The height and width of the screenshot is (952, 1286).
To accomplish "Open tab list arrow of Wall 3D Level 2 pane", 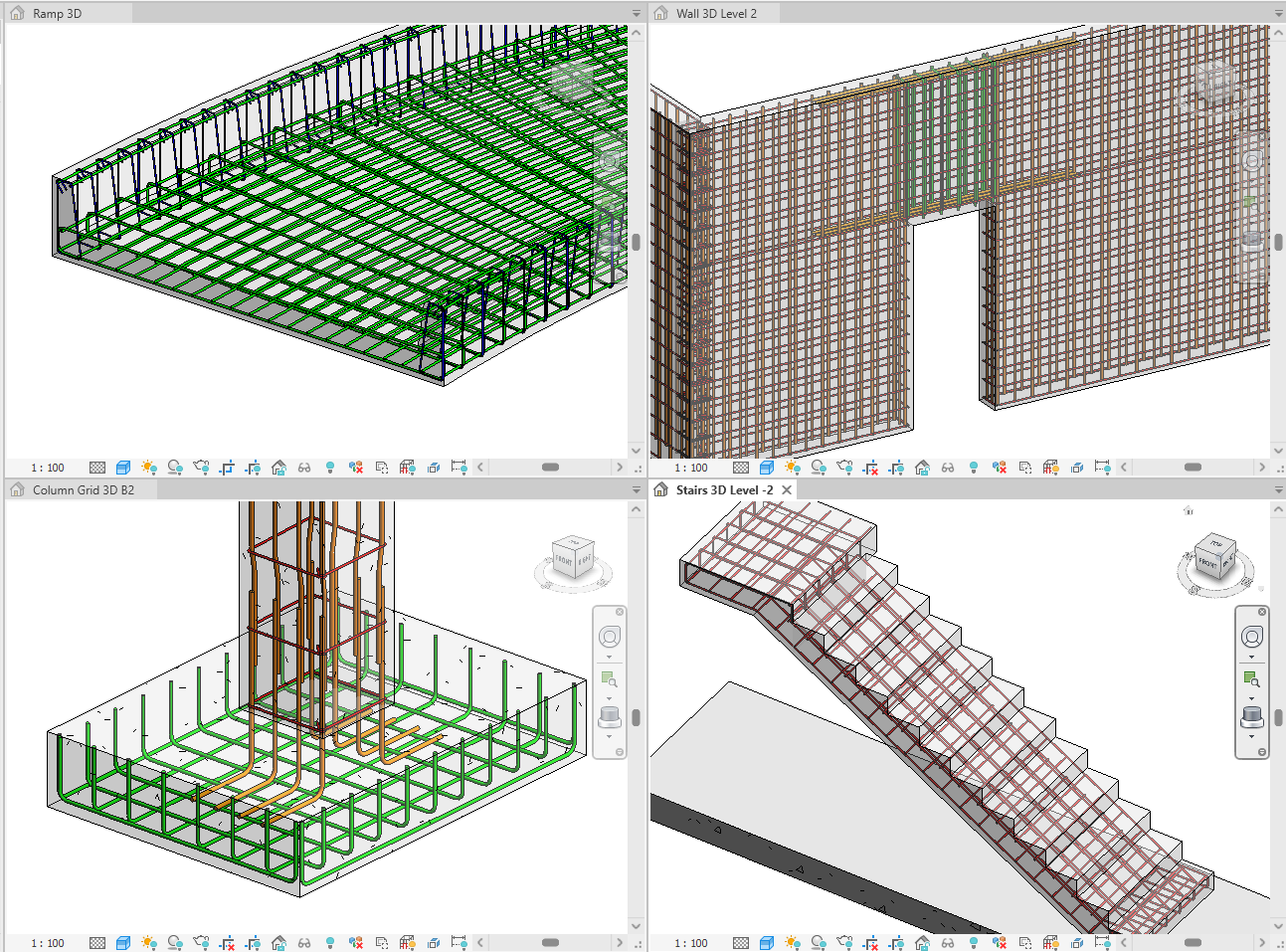I will tap(1279, 14).
